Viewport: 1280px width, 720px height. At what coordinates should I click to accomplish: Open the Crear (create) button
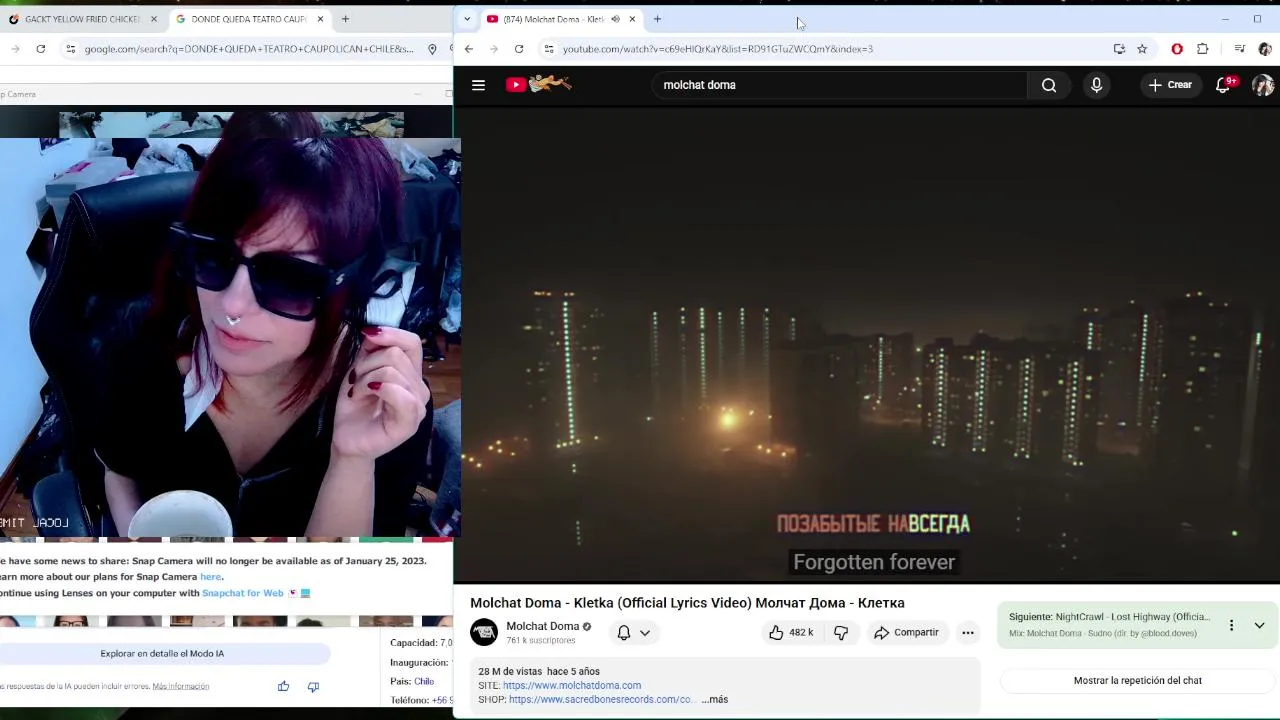(1170, 85)
